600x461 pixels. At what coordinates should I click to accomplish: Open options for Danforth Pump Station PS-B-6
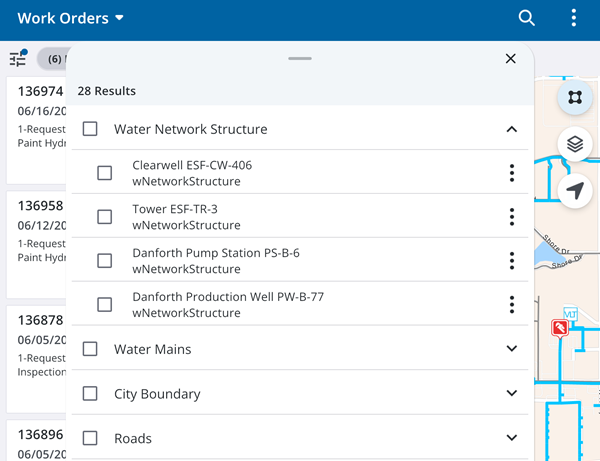(512, 261)
